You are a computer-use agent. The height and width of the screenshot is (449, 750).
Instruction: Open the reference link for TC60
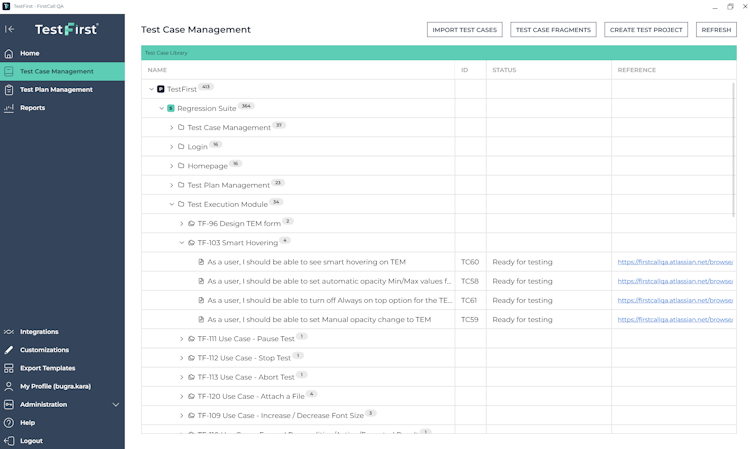pos(675,262)
